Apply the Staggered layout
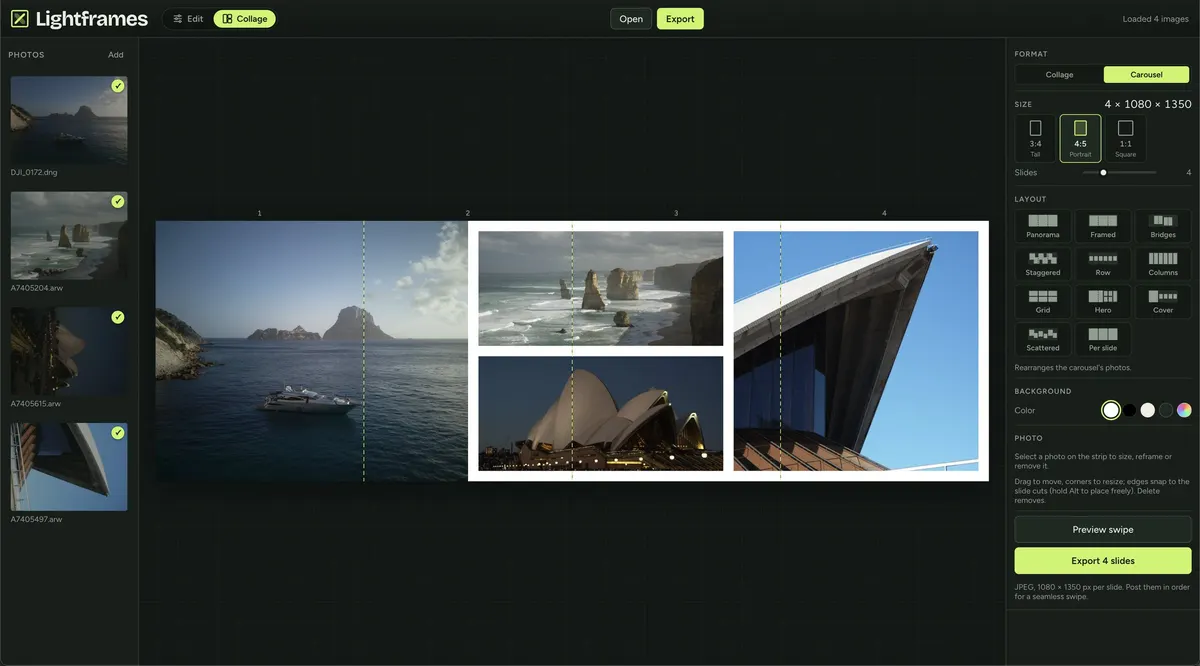 pos(1043,264)
